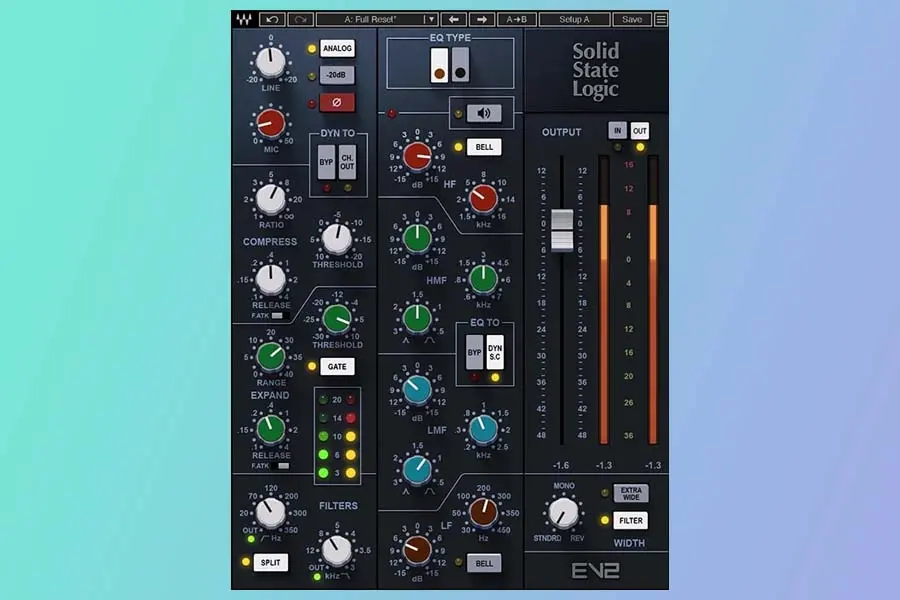Click the blue LMF dB gain knob

click(417, 389)
